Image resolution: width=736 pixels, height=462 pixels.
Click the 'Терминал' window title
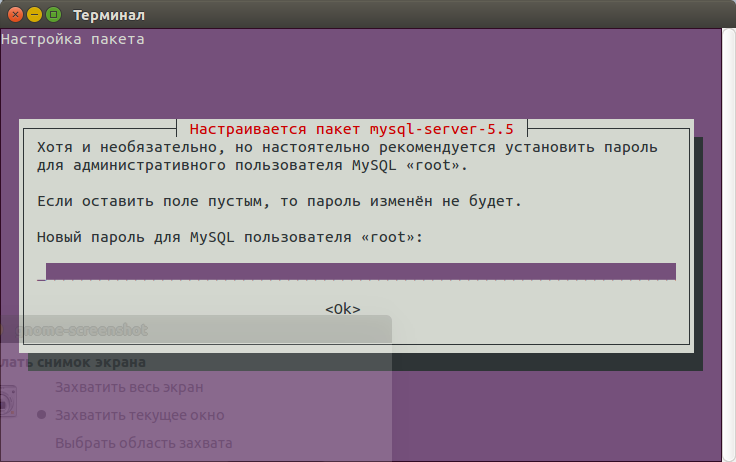point(109,15)
